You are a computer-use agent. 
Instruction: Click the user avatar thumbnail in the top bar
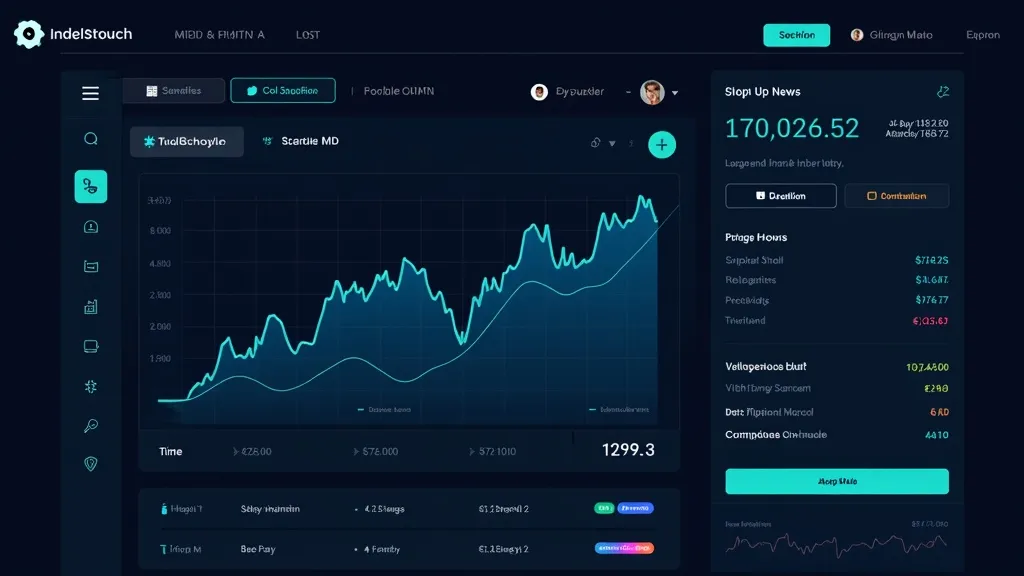click(x=856, y=34)
